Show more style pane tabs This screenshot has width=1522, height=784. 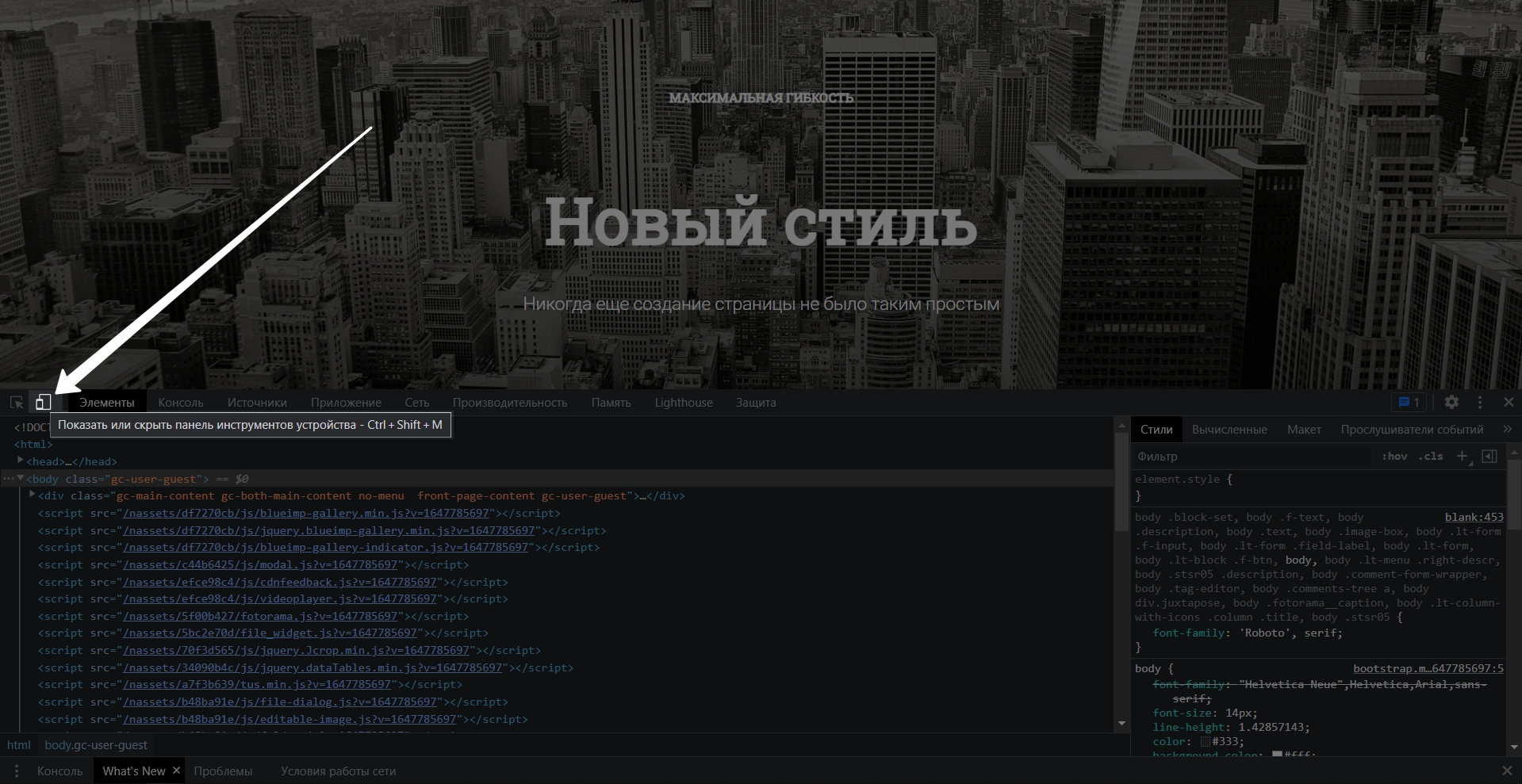(x=1507, y=429)
